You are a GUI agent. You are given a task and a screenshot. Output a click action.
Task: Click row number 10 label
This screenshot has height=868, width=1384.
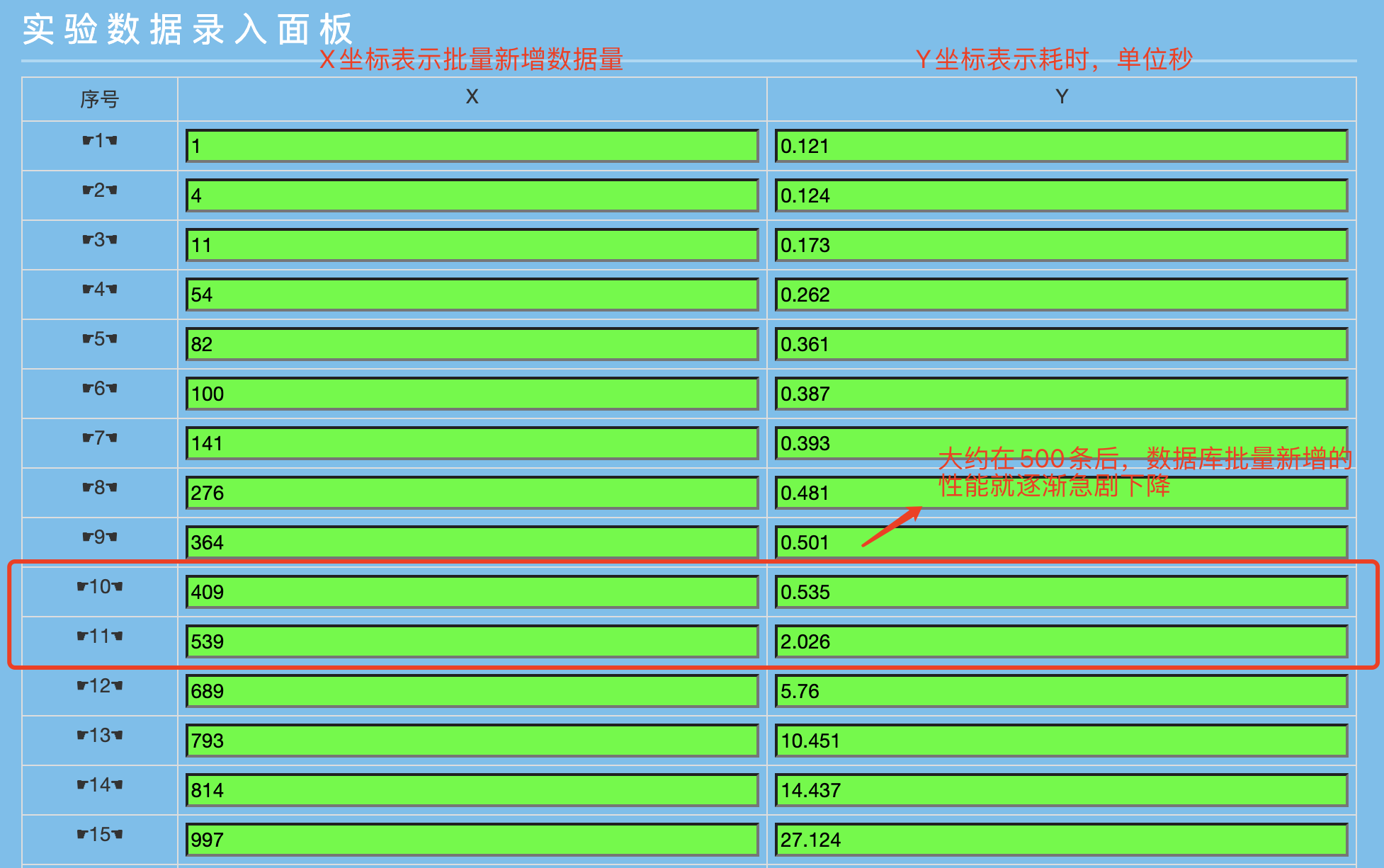tap(99, 586)
